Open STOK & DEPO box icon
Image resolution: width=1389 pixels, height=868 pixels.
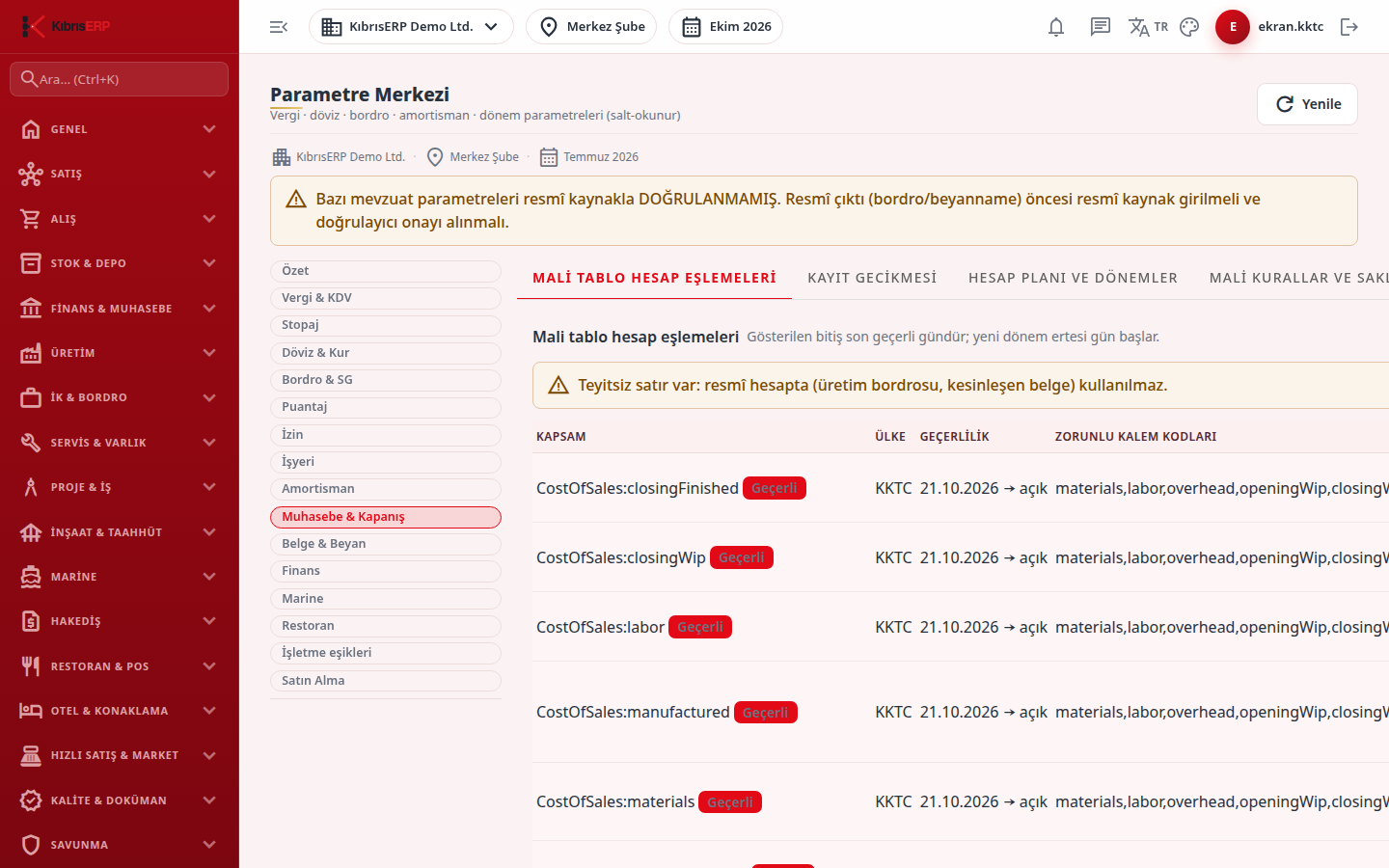tap(31, 263)
